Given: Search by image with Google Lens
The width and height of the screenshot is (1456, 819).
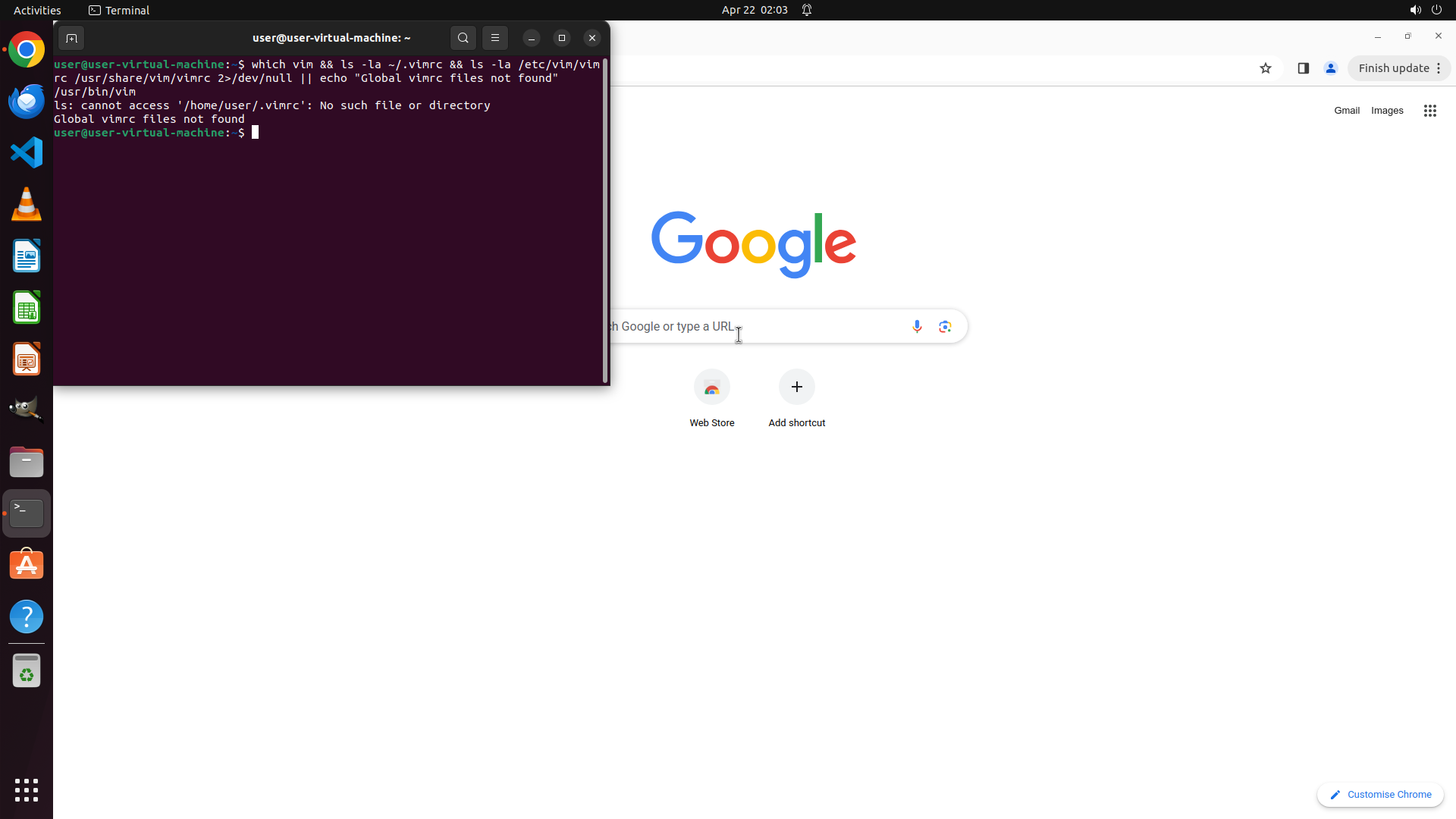Looking at the screenshot, I should tap(945, 326).
